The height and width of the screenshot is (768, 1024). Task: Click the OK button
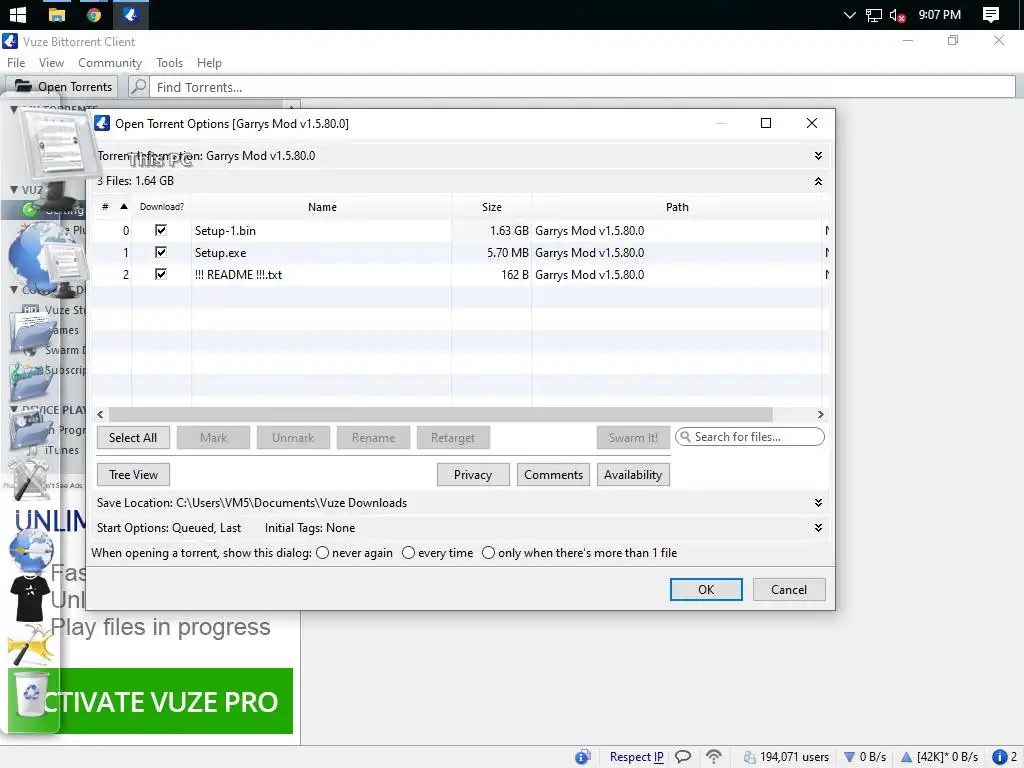point(706,589)
